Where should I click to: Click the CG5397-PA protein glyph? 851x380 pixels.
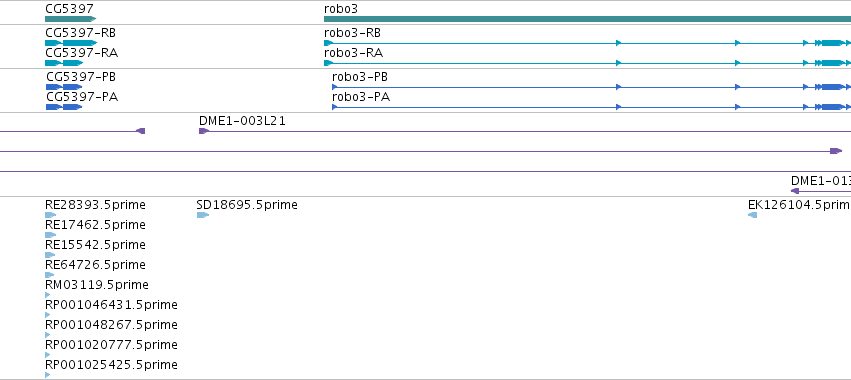click(x=64, y=107)
